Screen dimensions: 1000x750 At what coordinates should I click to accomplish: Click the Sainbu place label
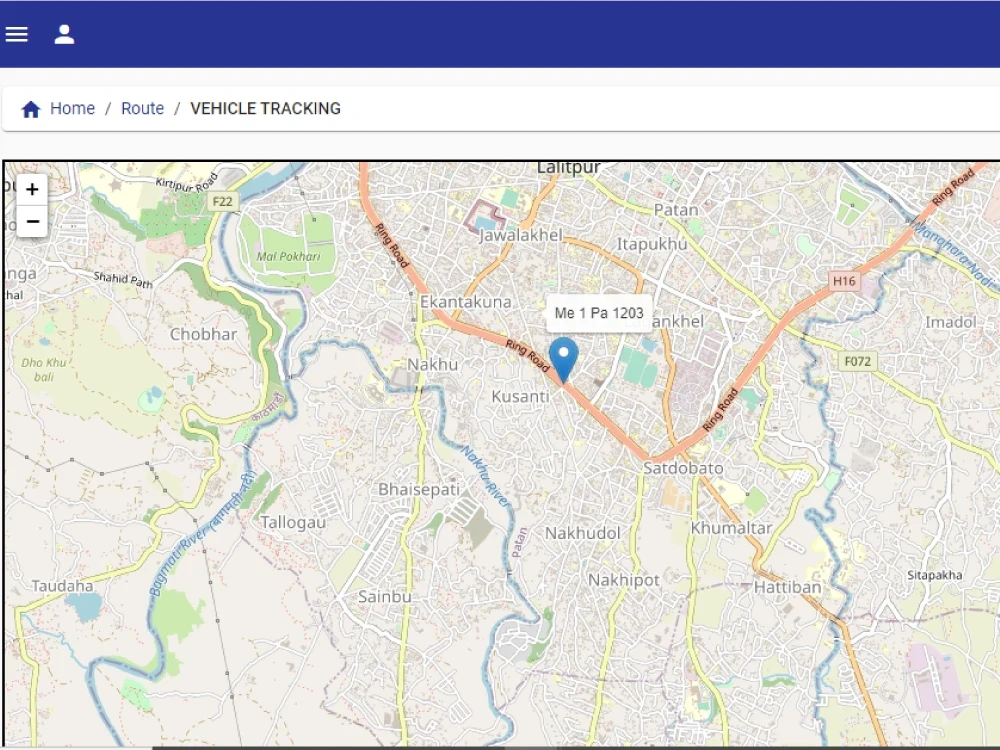(385, 597)
